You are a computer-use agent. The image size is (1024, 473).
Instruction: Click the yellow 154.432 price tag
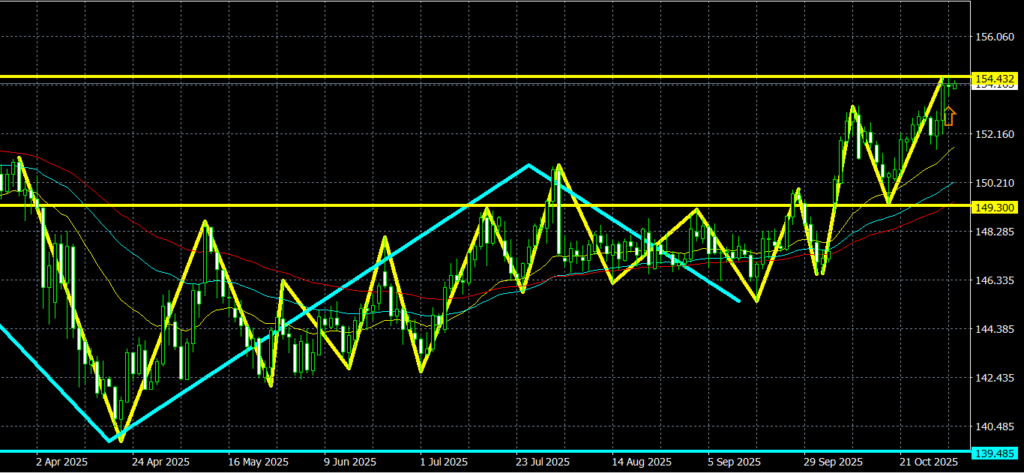(992, 78)
